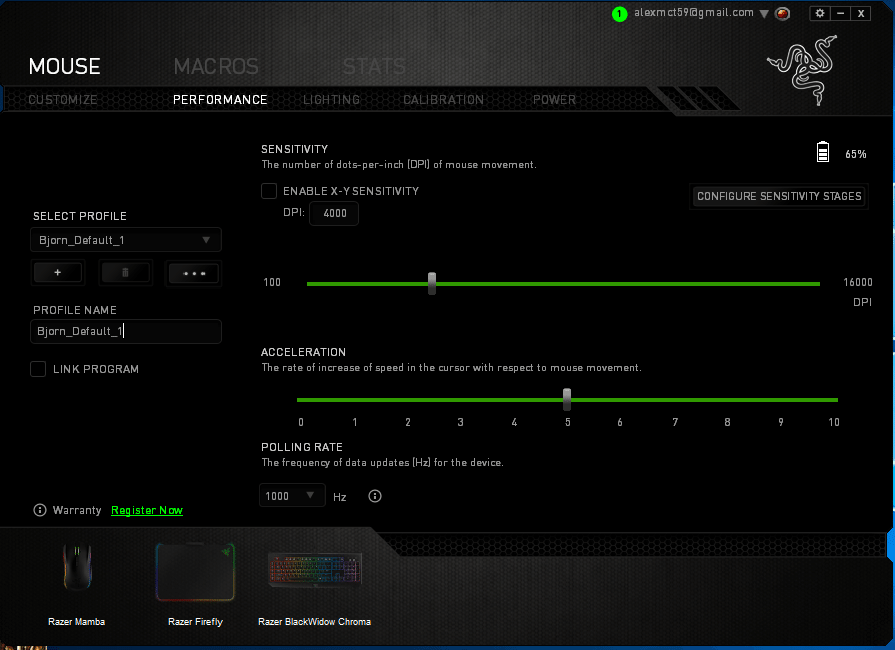The width and height of the screenshot is (895, 650).
Task: Switch to the STATS main tab
Action: (x=374, y=66)
